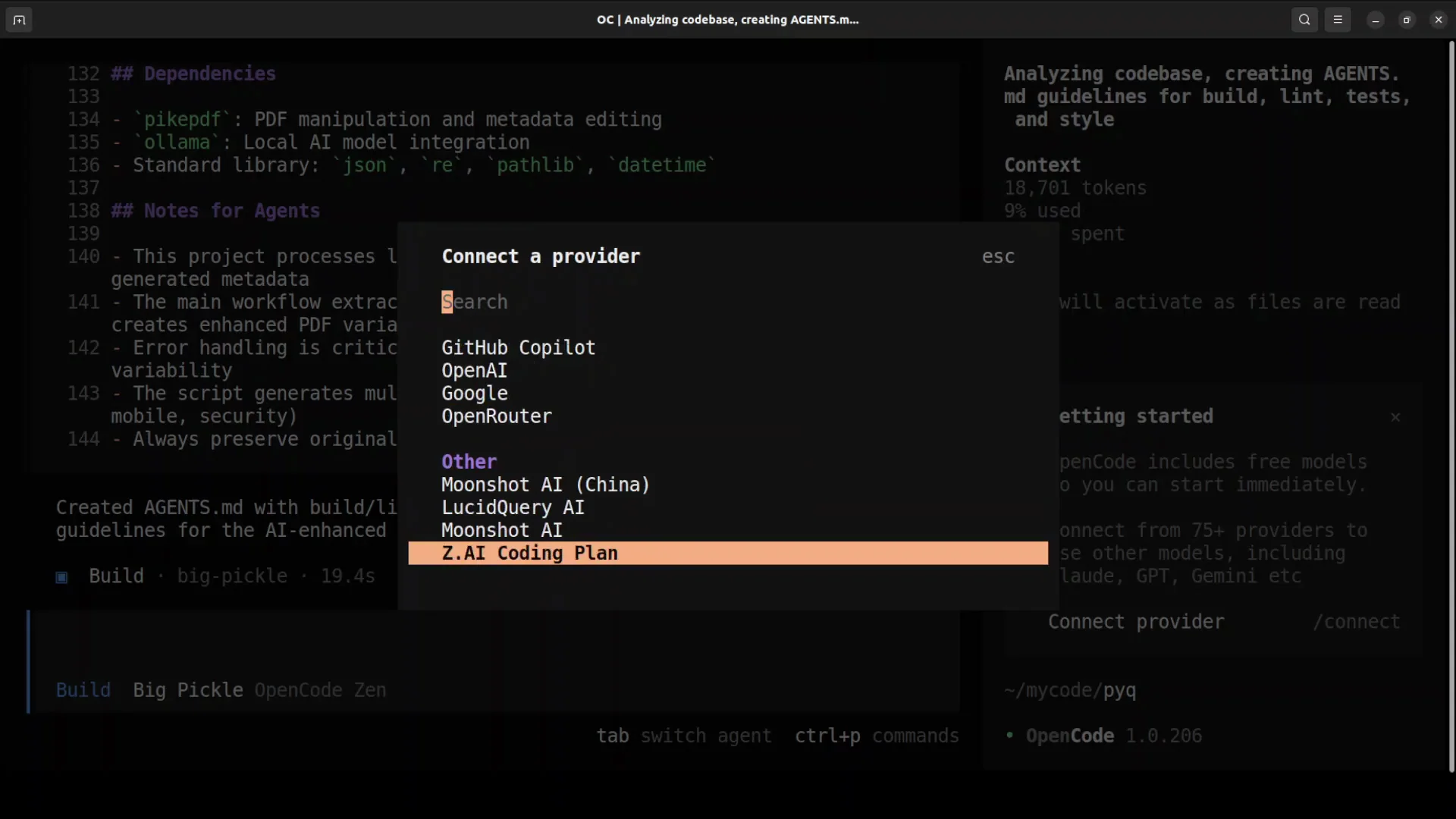Restore the terminal window size
This screenshot has height=819, width=1456.
click(x=1407, y=20)
